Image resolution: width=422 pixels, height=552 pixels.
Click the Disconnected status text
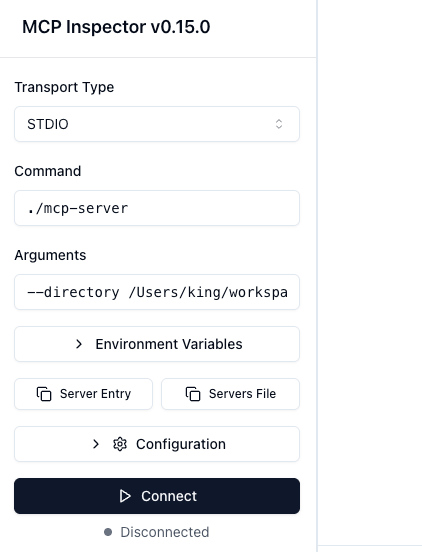[x=165, y=532]
